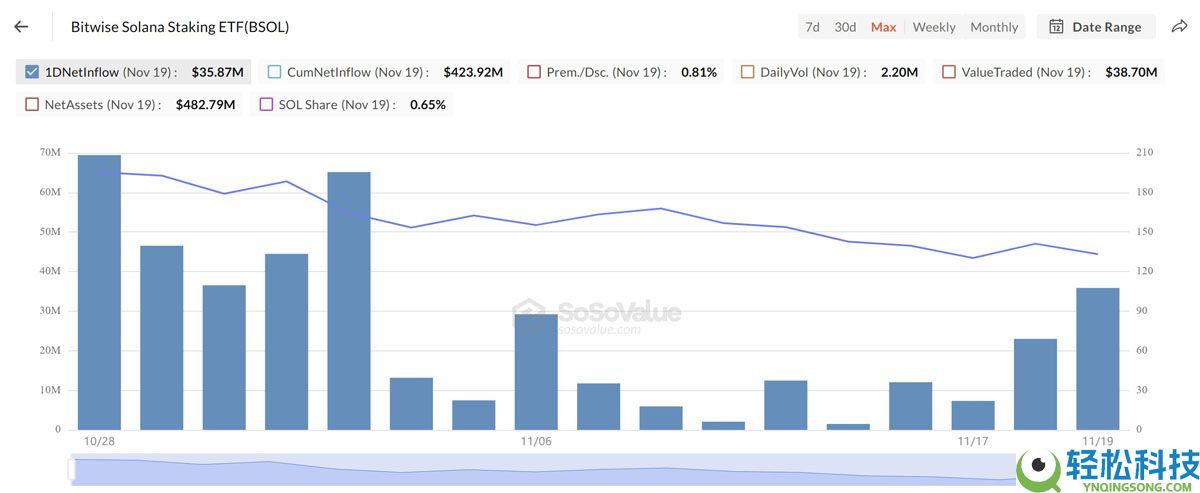Turn on the SOL Share checkbox
1200x493 pixels.
pyautogui.click(x=266, y=104)
